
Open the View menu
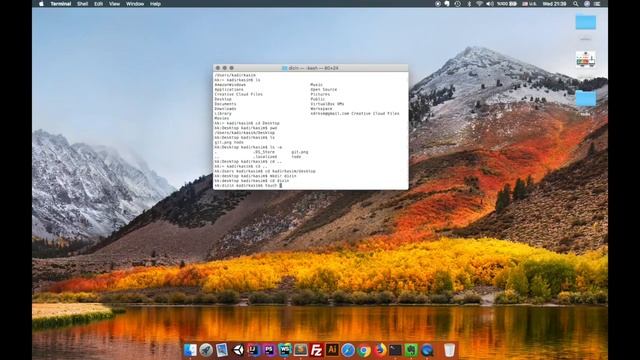pos(114,4)
